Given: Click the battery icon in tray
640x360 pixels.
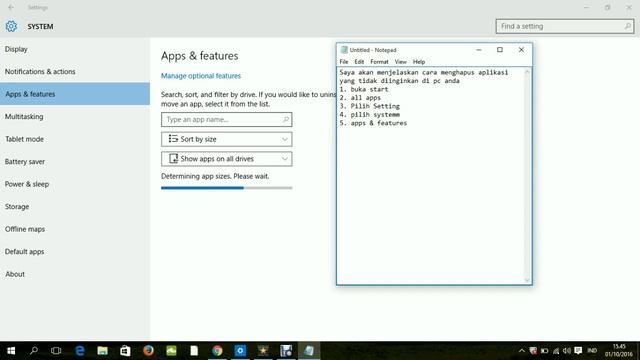Looking at the screenshot, I should click(x=544, y=351).
